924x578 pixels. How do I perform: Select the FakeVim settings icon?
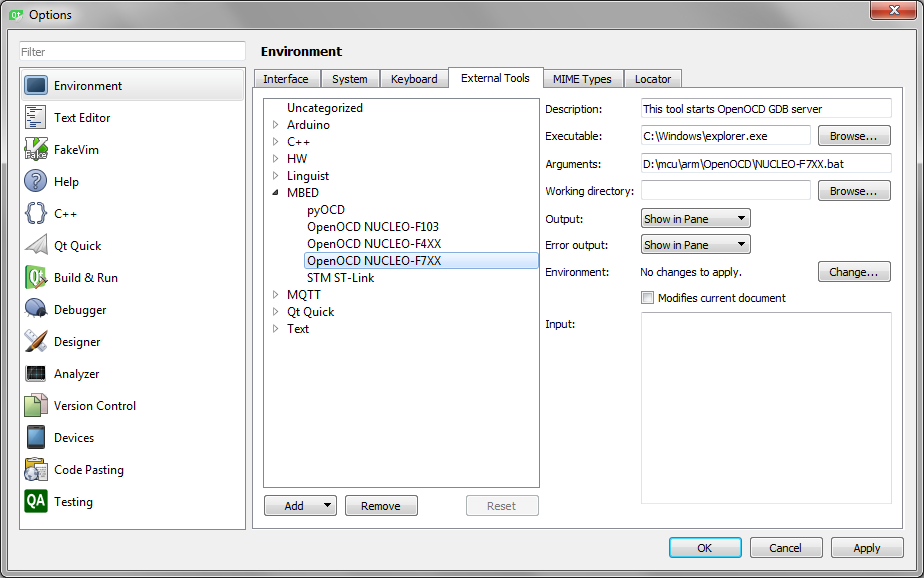pyautogui.click(x=34, y=148)
